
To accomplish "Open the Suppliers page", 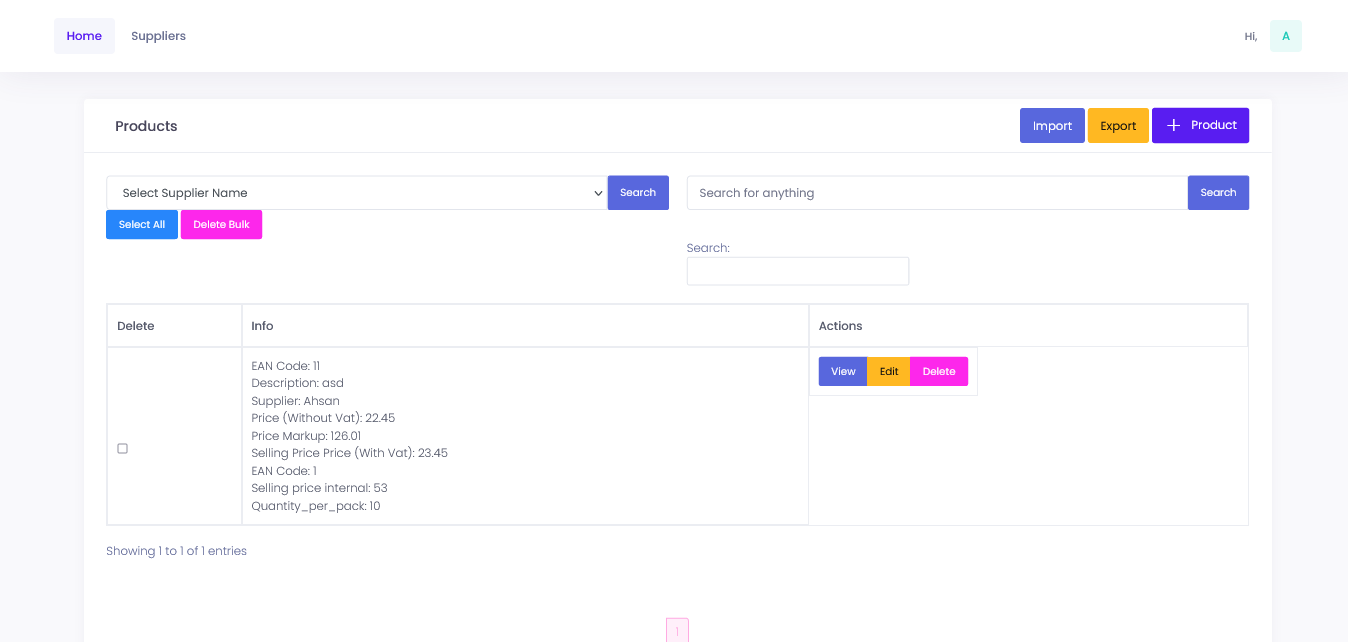I will click(158, 36).
